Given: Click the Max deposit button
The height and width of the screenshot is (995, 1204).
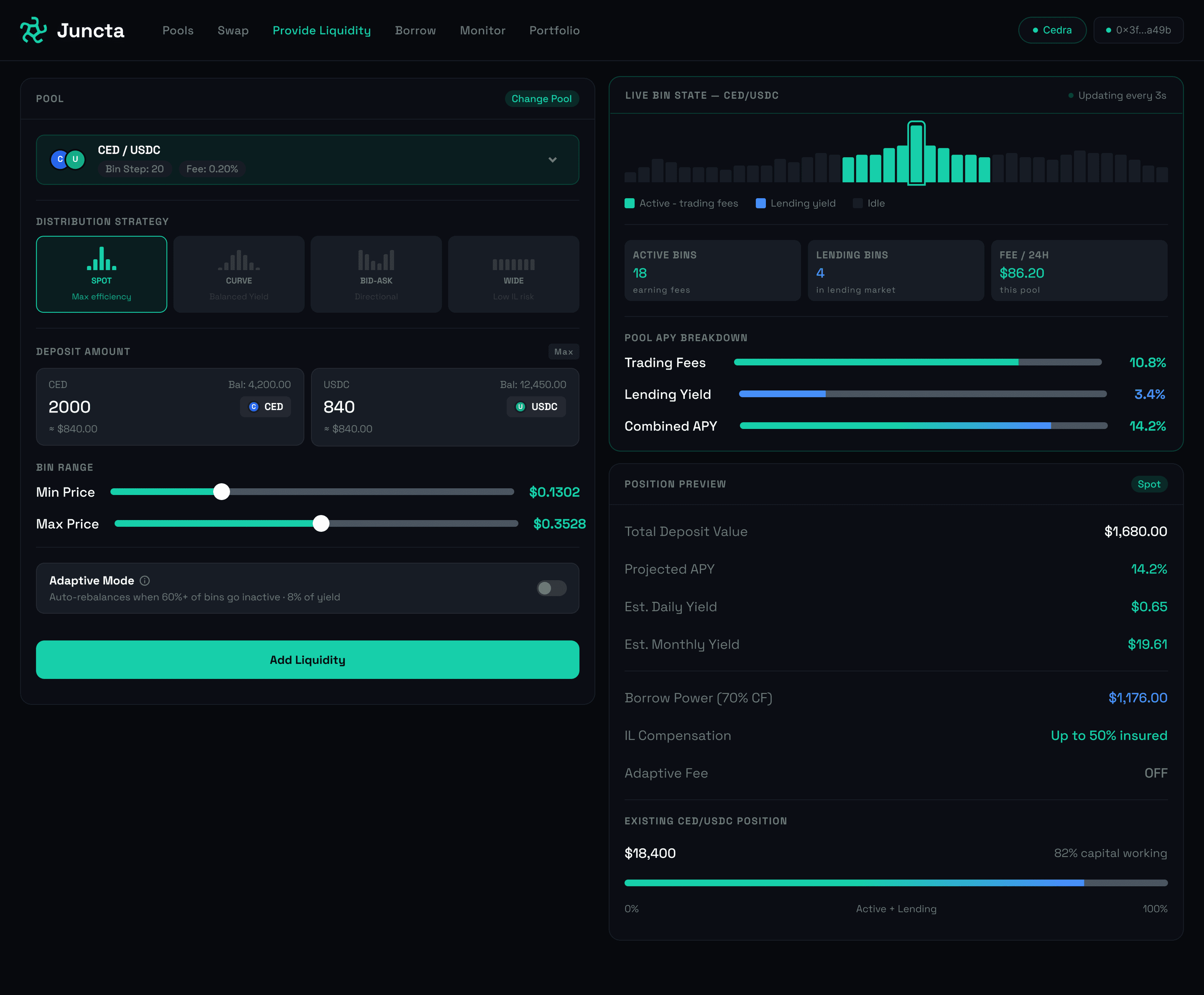Looking at the screenshot, I should pos(563,351).
